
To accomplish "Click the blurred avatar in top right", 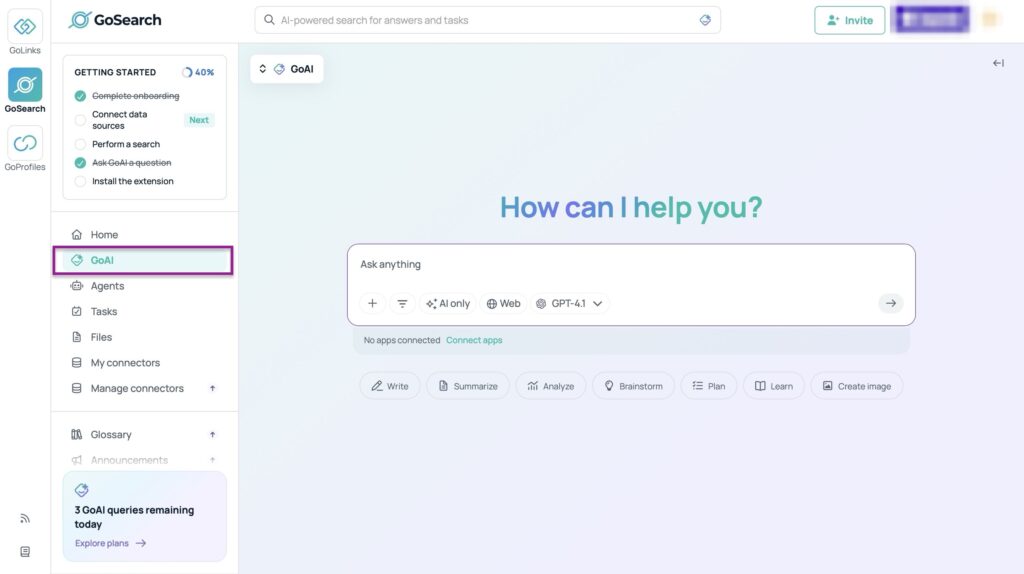I will click(991, 20).
